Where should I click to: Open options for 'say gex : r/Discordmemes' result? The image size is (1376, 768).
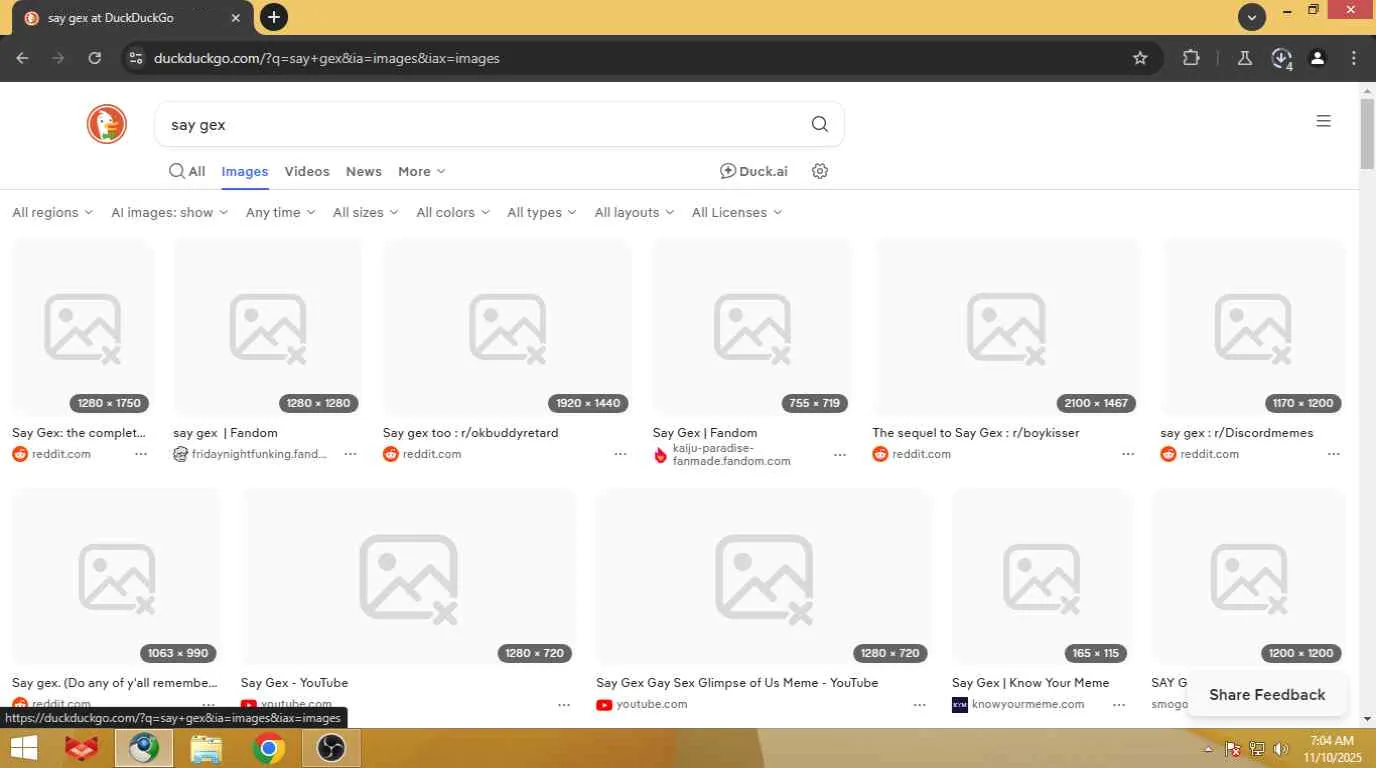coord(1333,454)
